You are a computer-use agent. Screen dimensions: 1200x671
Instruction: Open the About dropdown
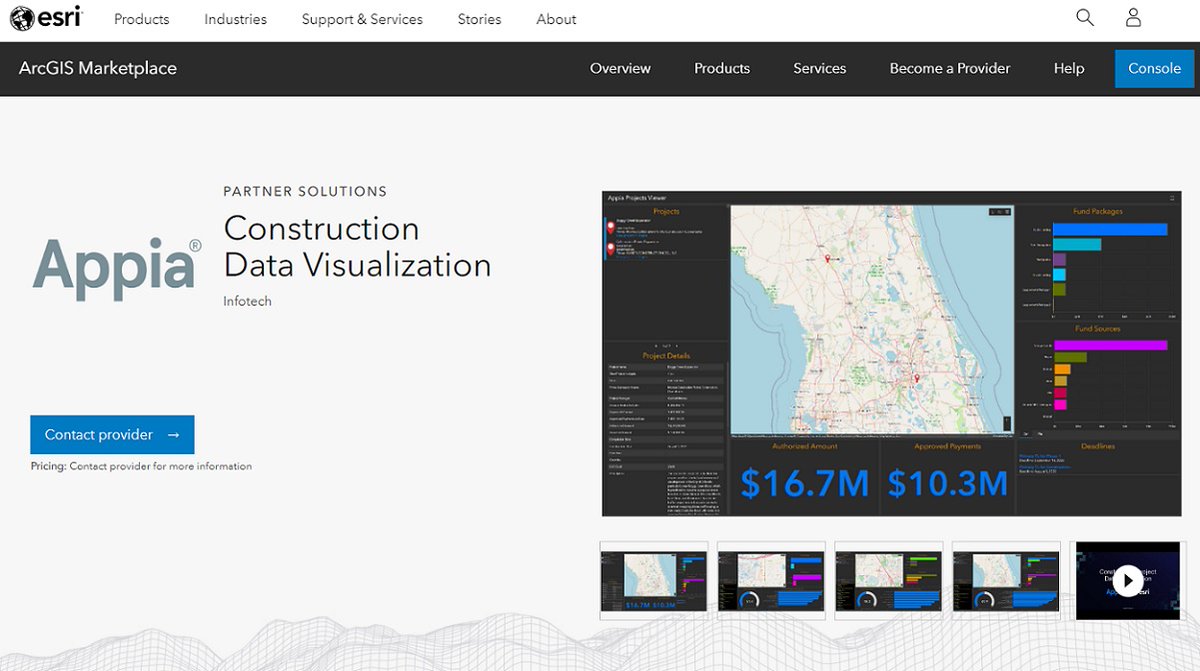[x=555, y=18]
